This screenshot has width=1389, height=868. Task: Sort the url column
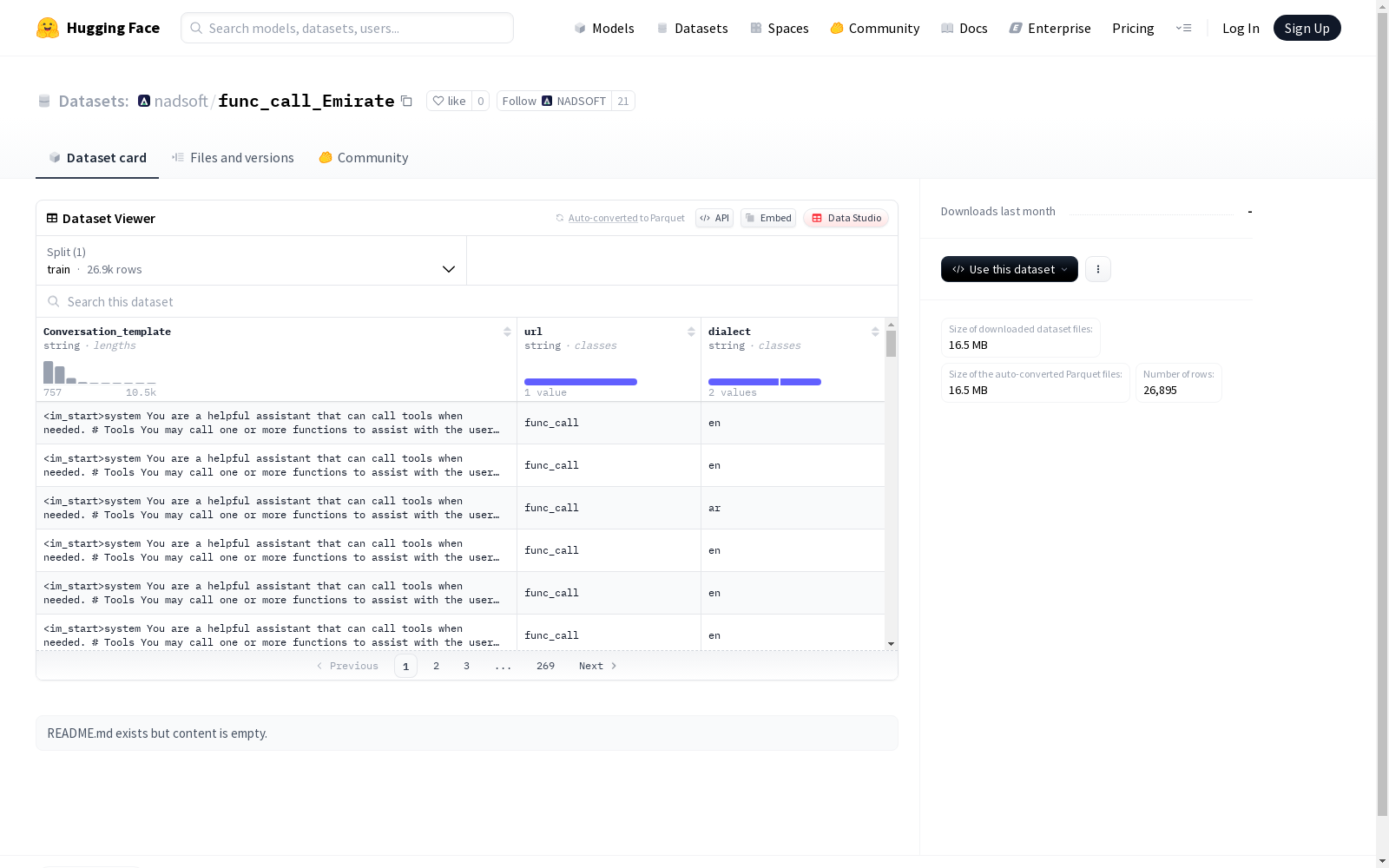(691, 332)
